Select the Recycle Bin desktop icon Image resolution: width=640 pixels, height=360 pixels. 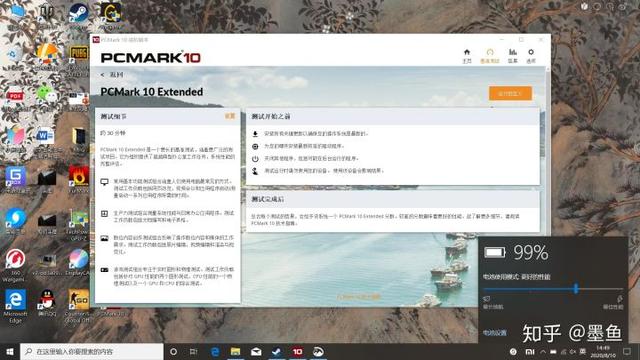15,59
